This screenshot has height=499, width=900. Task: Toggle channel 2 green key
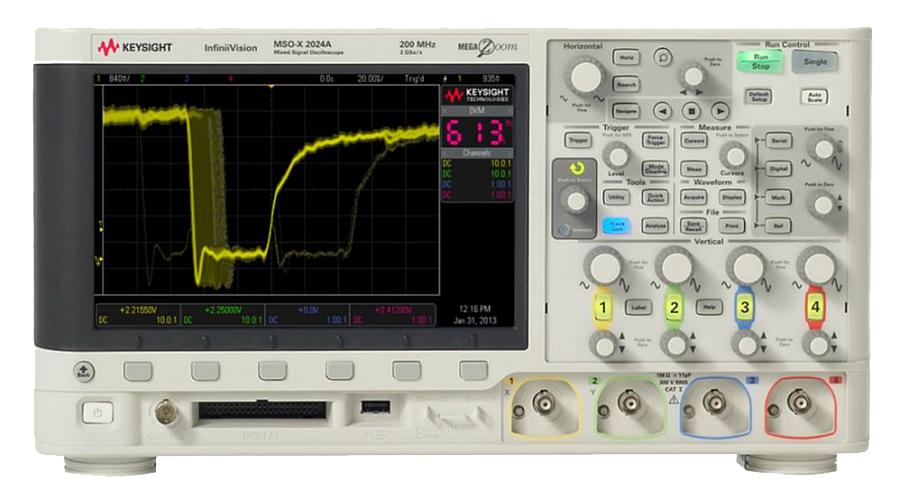tap(674, 308)
